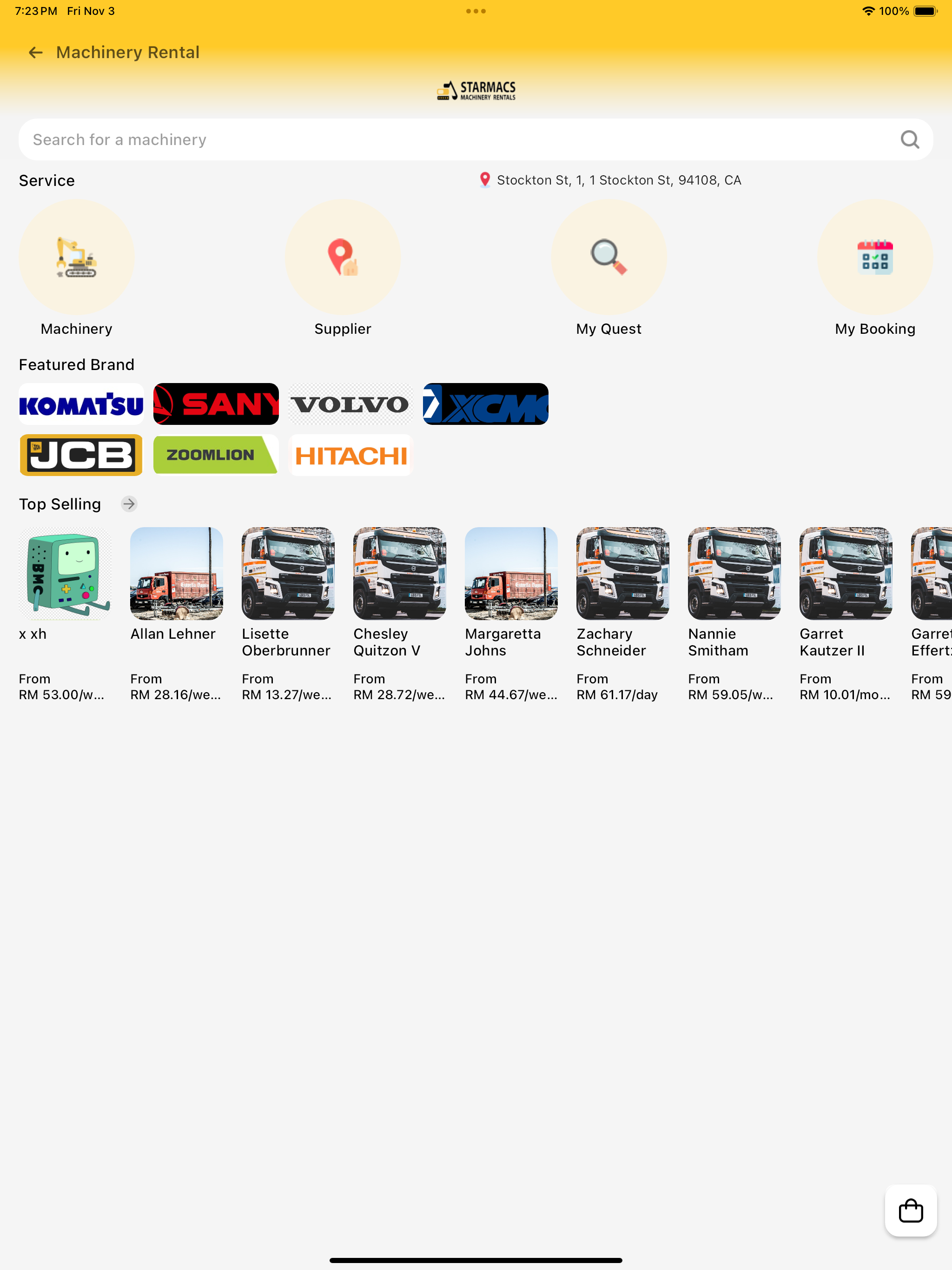Expand Top Selling with the arrow
The image size is (952, 1270).
pos(129,504)
